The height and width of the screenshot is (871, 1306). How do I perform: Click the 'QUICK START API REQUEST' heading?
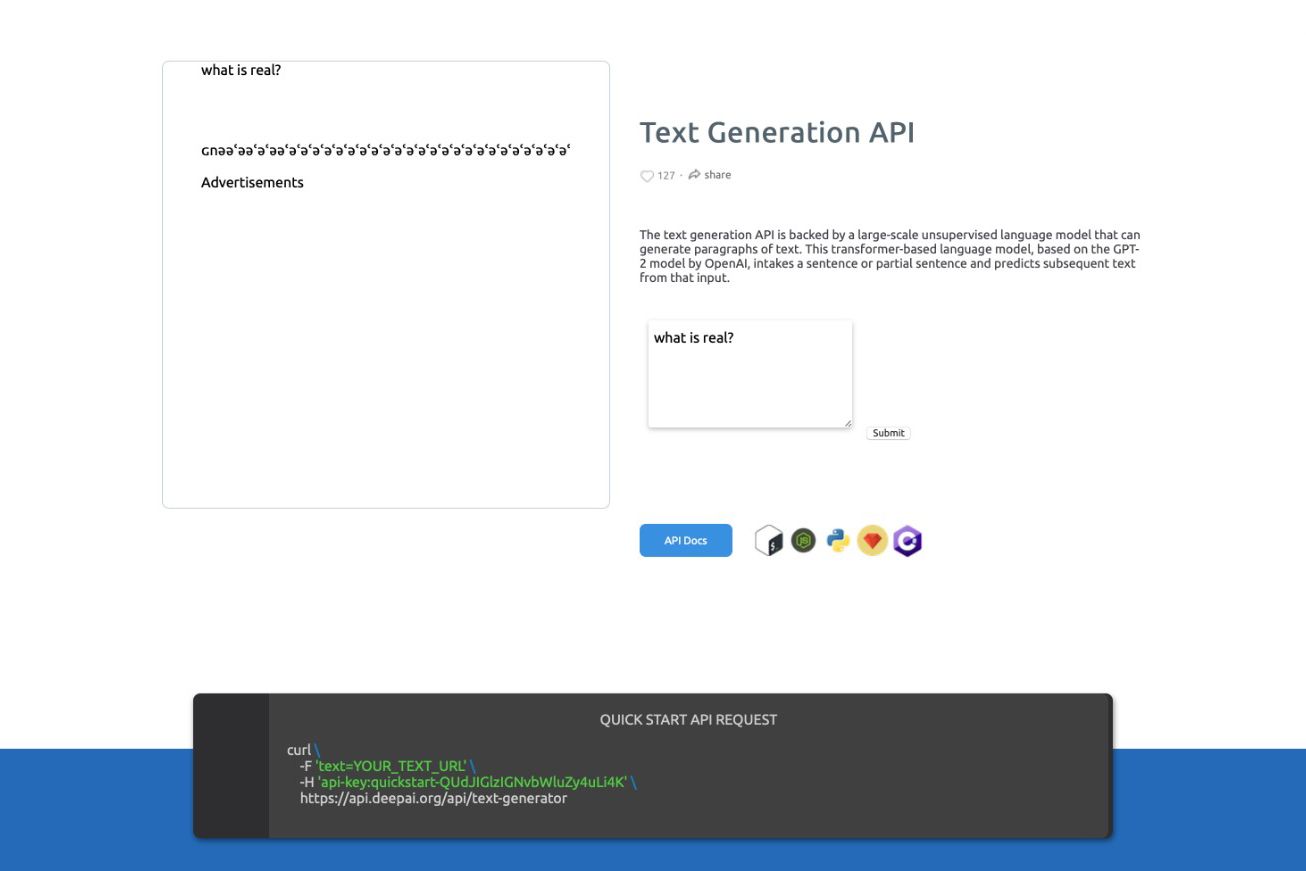pyautogui.click(x=688, y=719)
